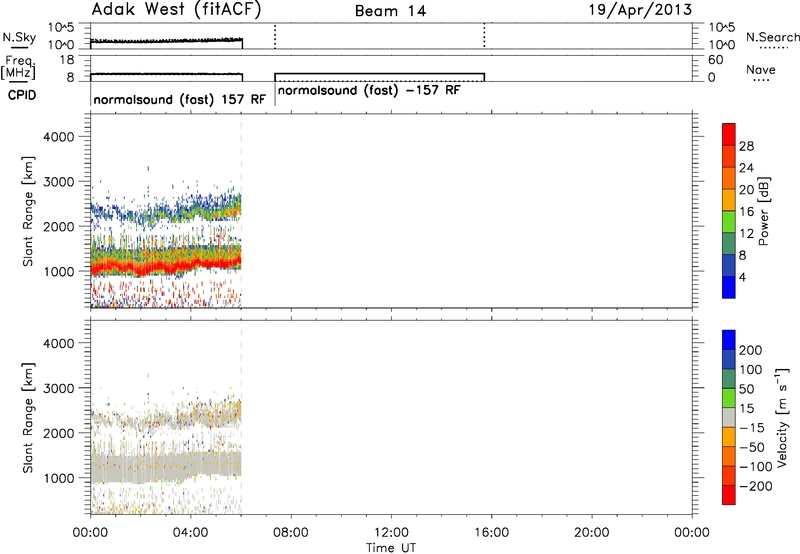This screenshot has width=800, height=554.
Task: Click '3000' on the velocity panel axis
Action: point(59,388)
